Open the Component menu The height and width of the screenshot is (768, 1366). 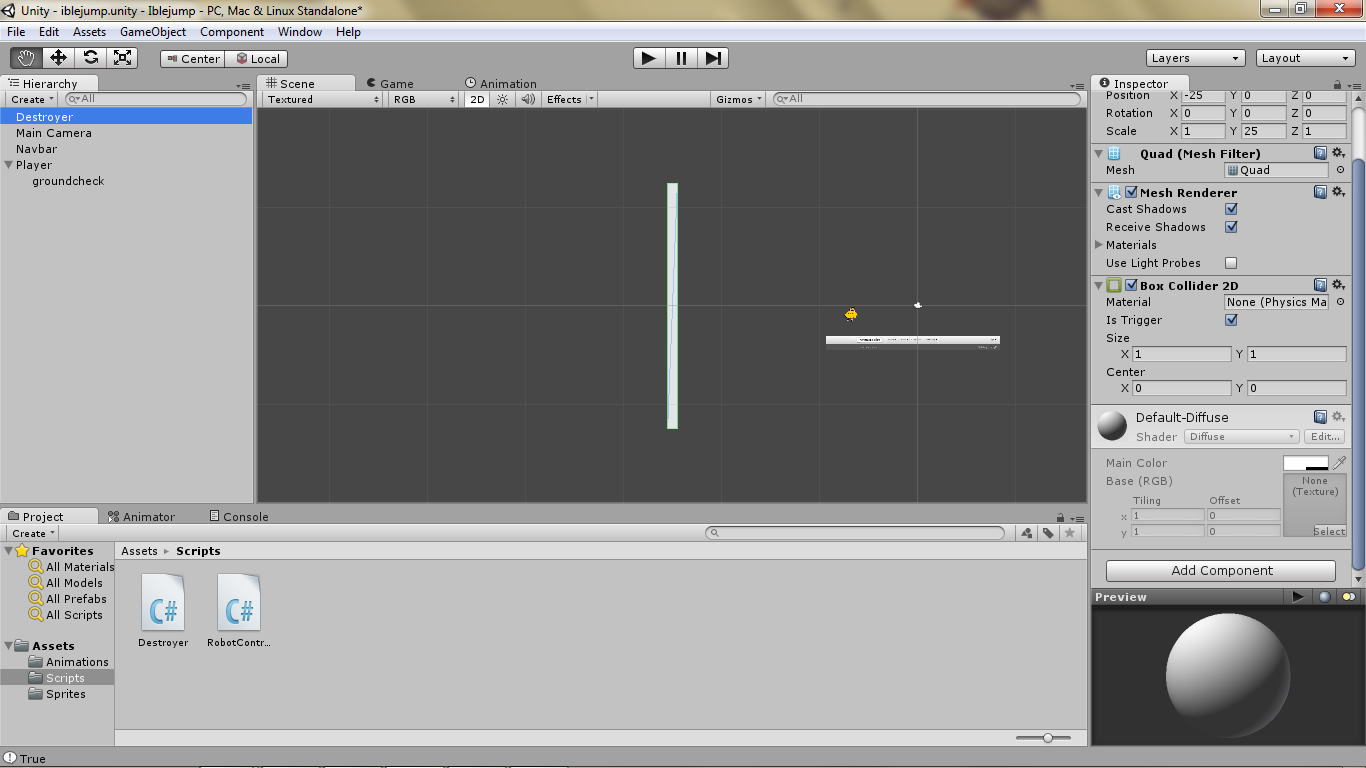pos(232,32)
